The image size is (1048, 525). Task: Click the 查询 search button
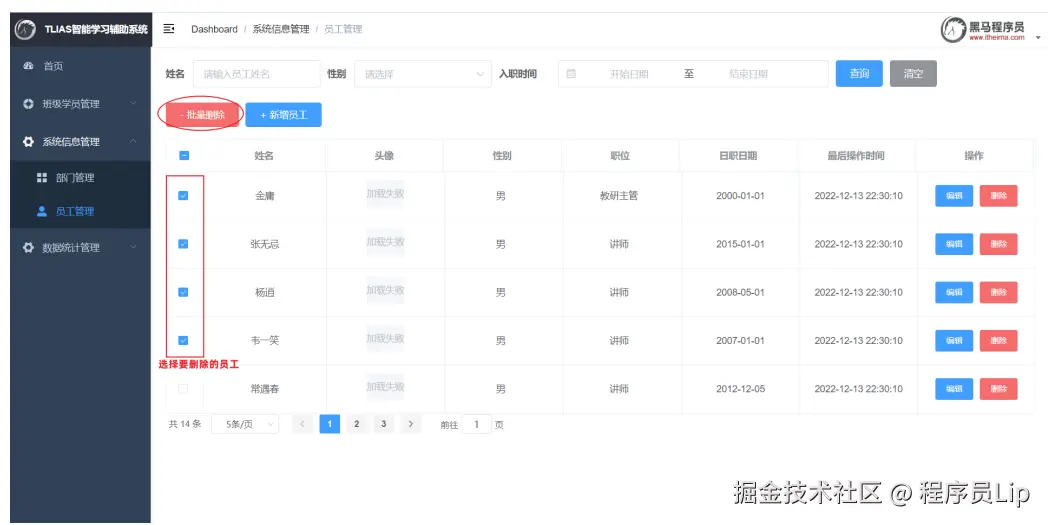coord(859,74)
